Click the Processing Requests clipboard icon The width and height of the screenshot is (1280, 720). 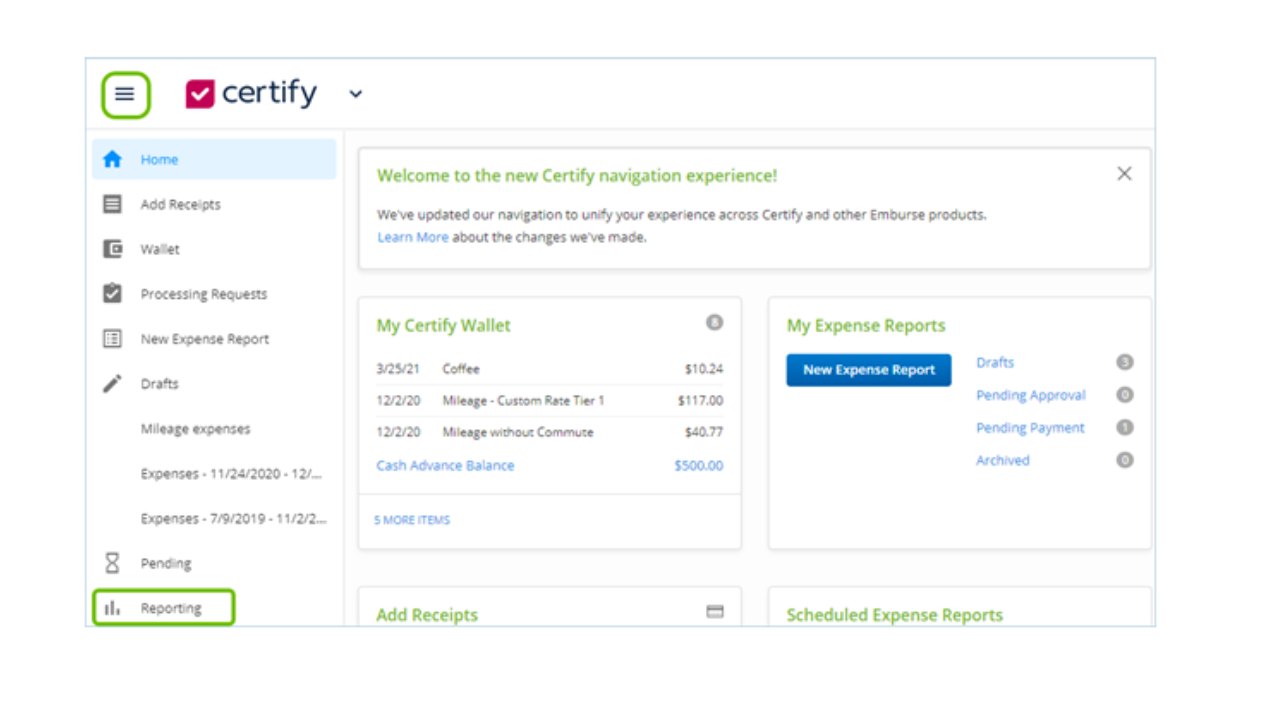(113, 294)
